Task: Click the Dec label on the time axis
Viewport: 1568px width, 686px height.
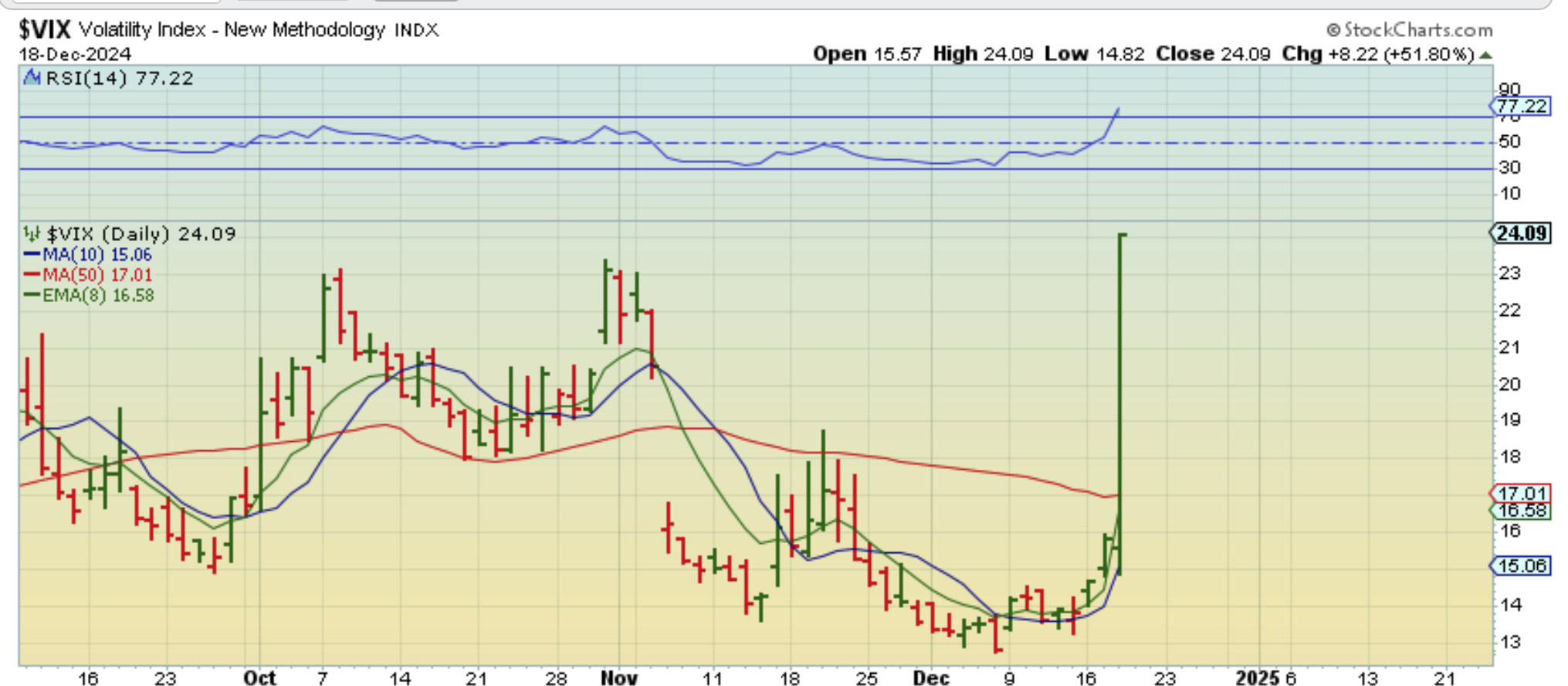Action: (x=931, y=678)
